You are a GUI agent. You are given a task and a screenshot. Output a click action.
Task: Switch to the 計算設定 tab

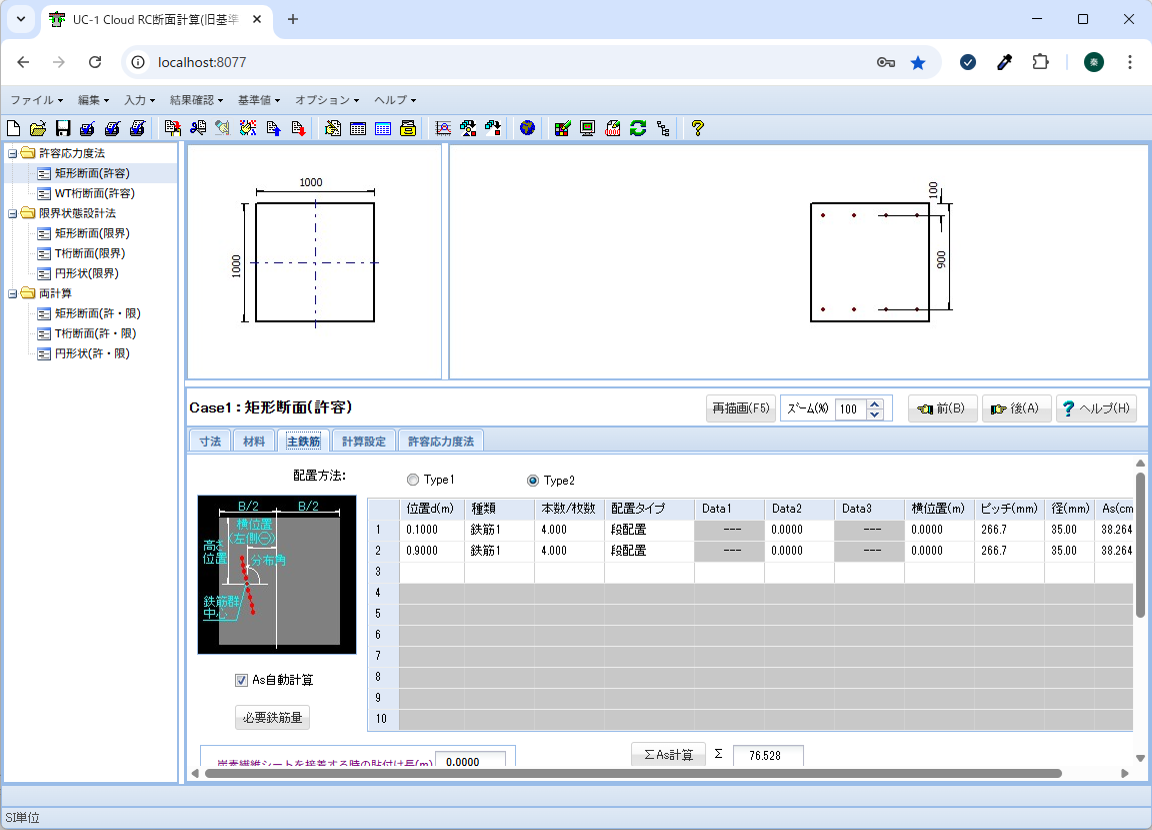pos(364,441)
